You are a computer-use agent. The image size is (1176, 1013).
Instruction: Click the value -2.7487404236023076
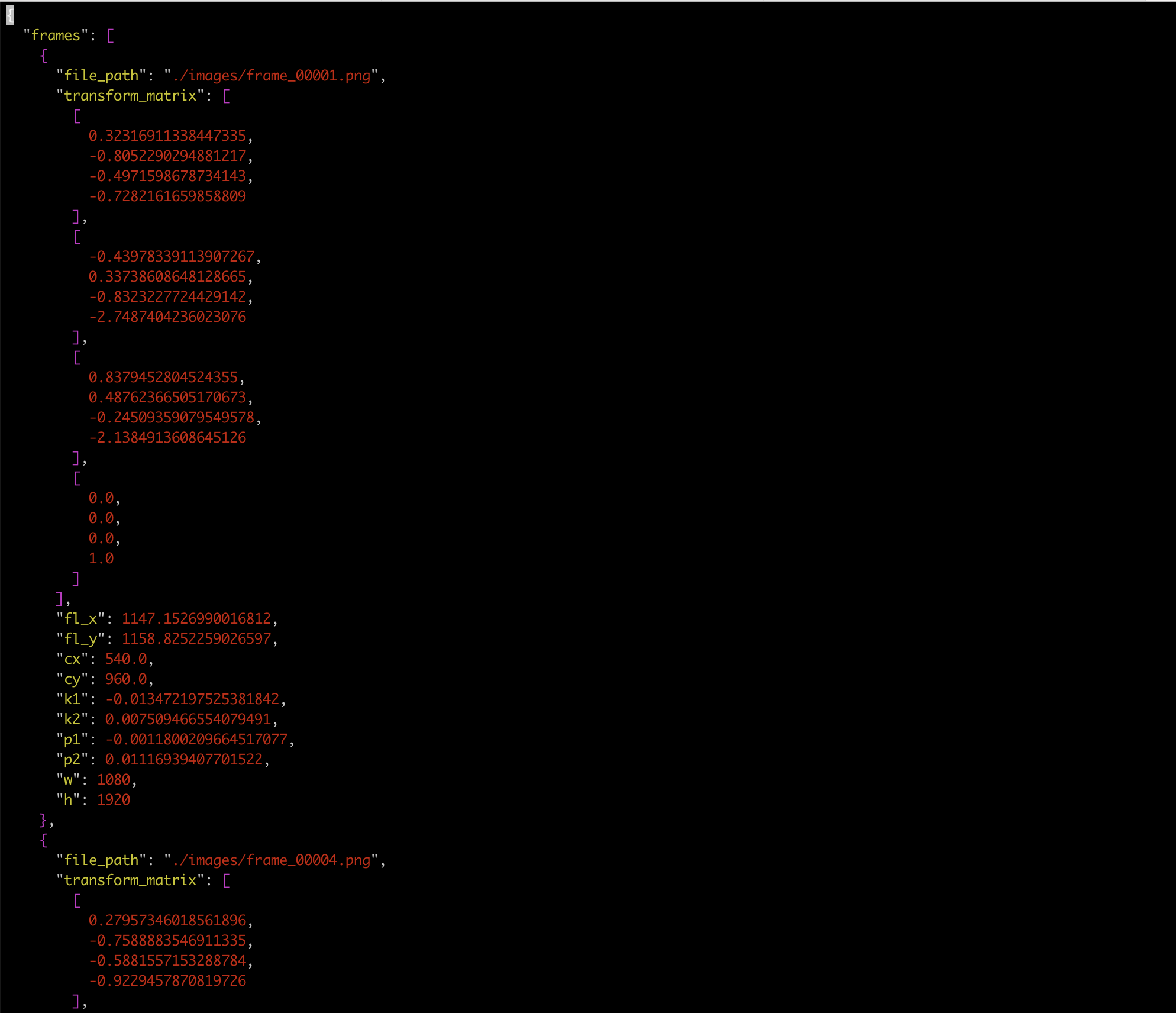(167, 317)
